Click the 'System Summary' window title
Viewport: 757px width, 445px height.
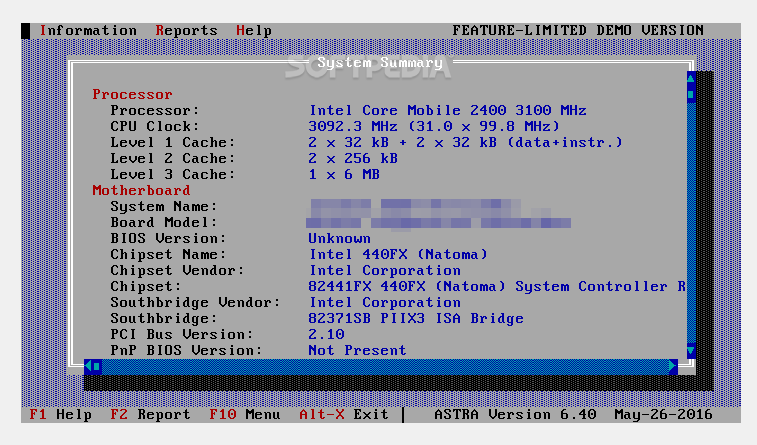pos(380,62)
